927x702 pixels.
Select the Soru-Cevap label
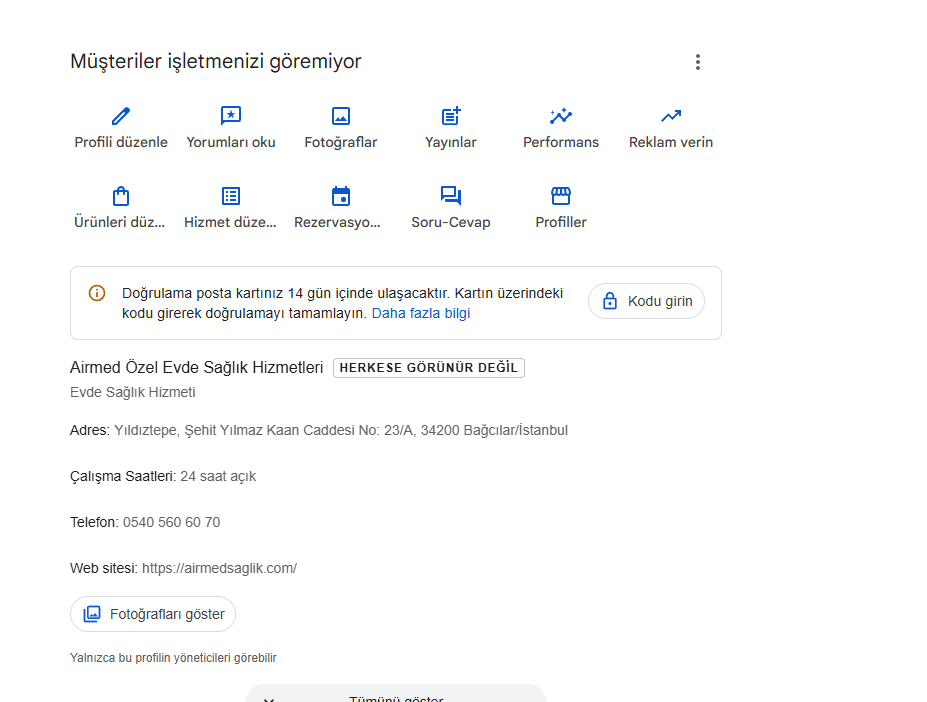(x=451, y=222)
